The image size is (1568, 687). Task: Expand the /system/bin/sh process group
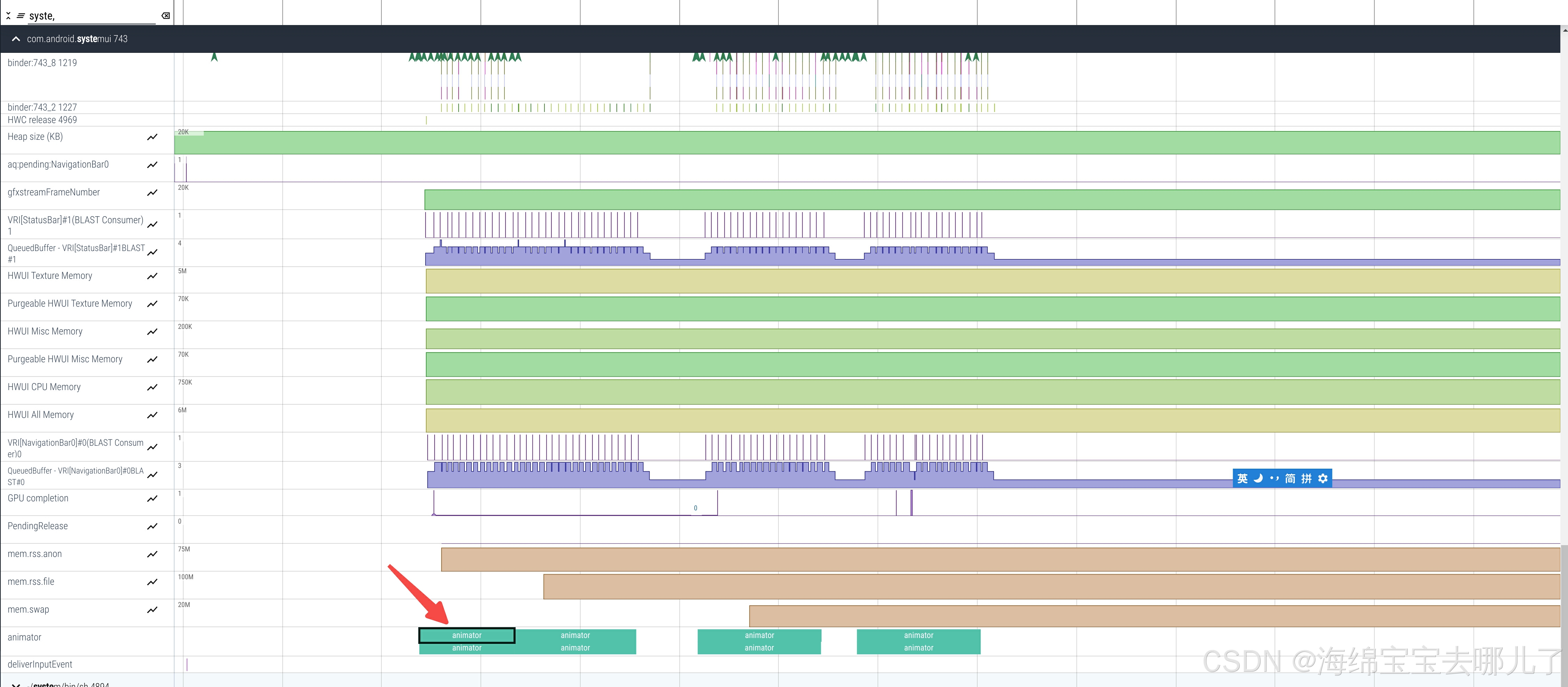[16, 684]
